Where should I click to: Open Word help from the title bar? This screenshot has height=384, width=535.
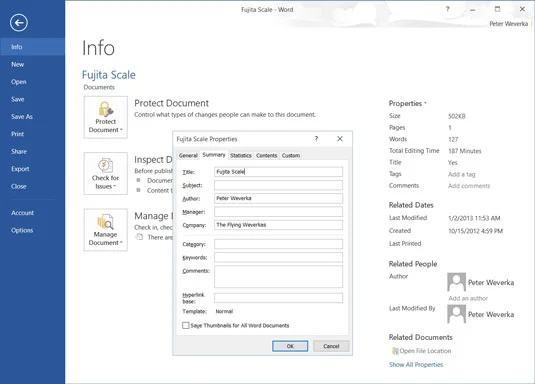[x=447, y=9]
